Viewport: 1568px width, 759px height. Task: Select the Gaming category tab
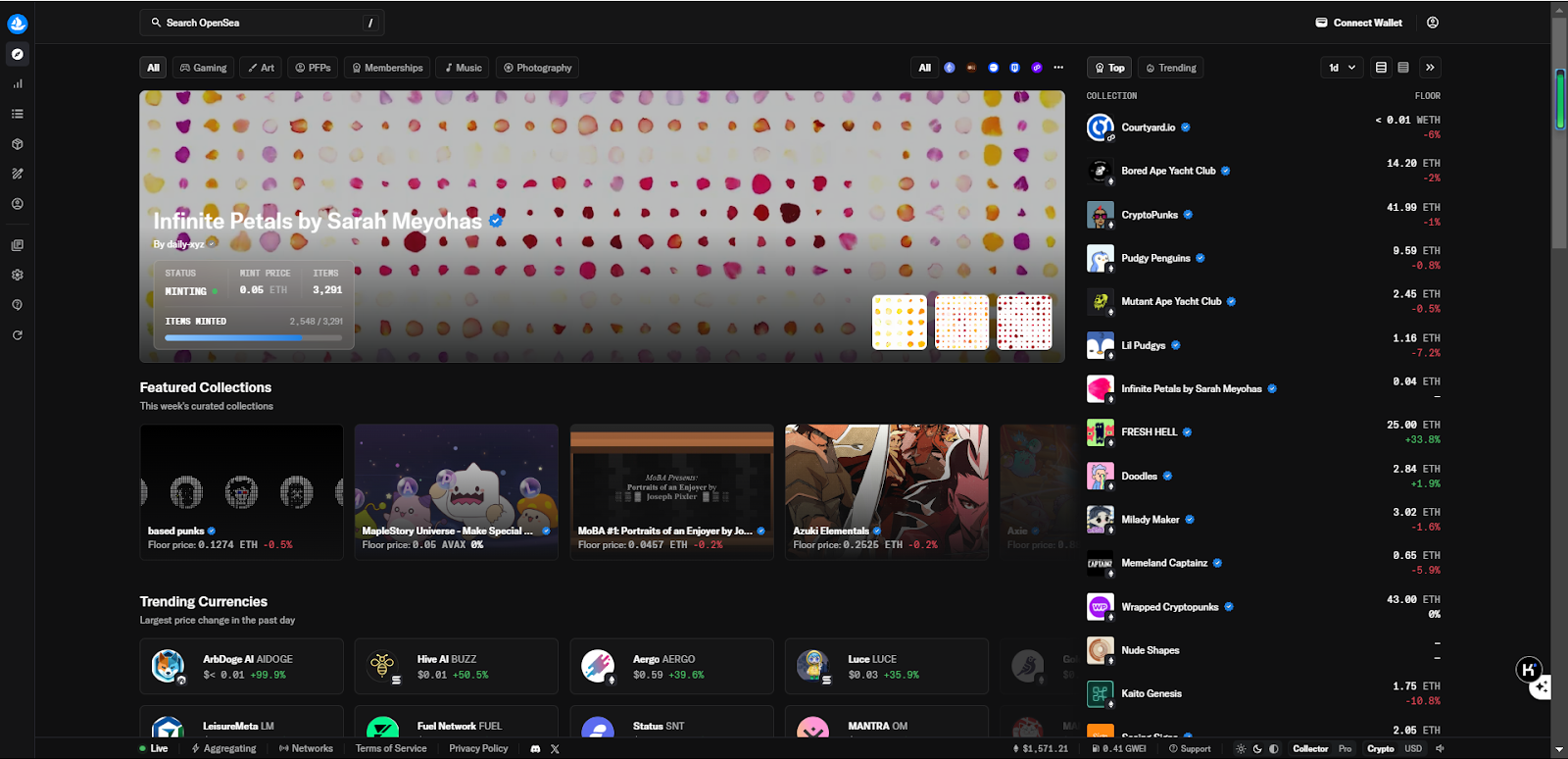point(203,68)
